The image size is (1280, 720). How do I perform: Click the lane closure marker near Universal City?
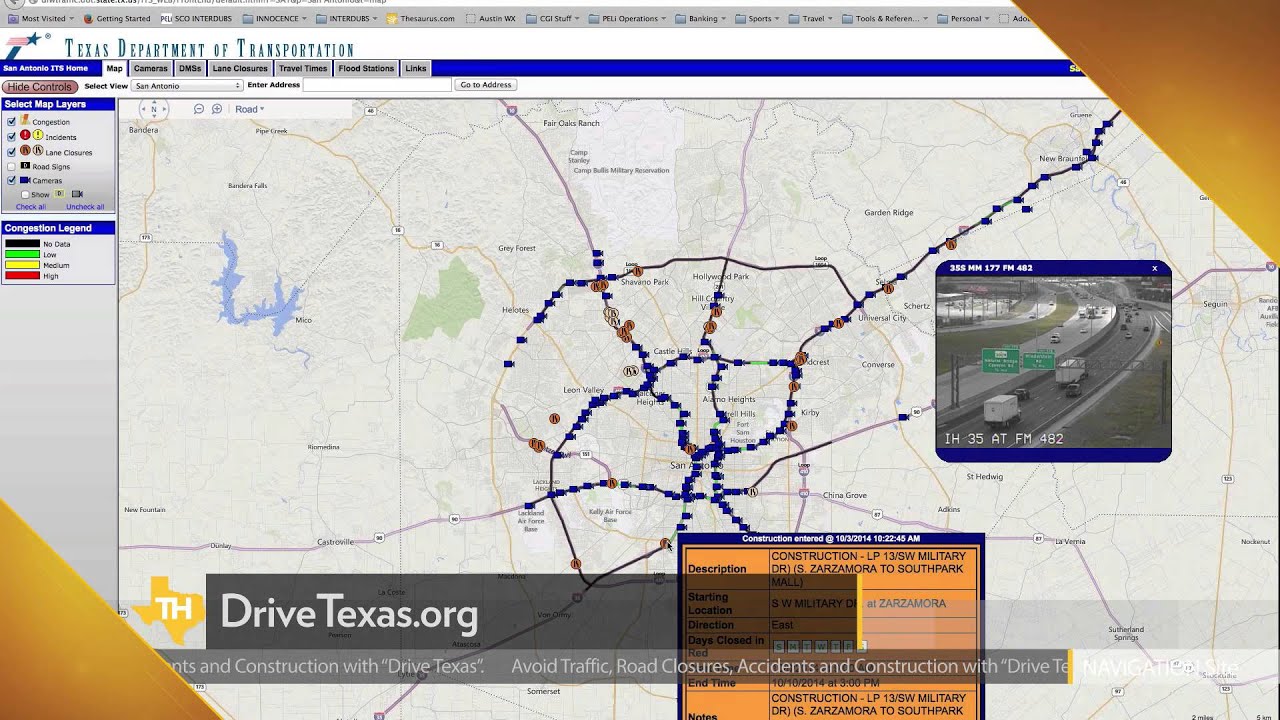pos(838,323)
